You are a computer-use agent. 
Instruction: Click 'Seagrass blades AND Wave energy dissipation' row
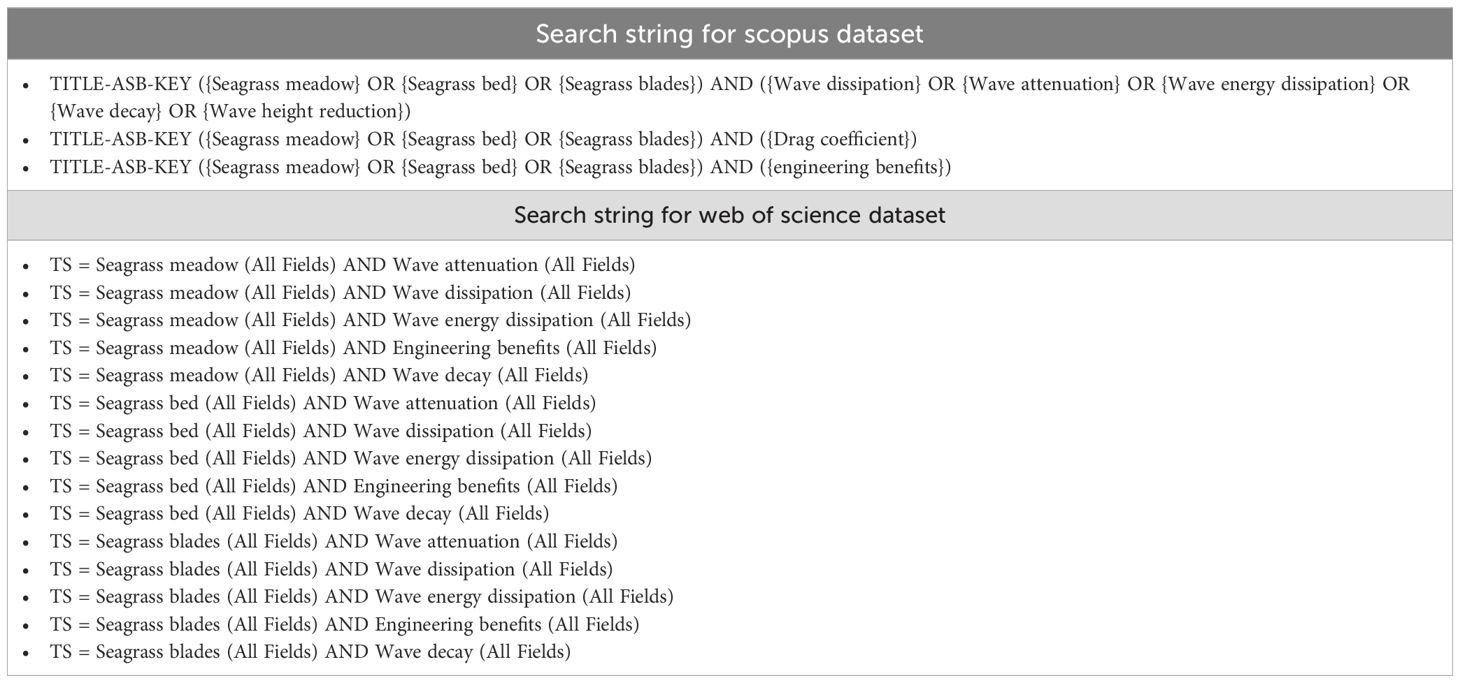(x=362, y=597)
